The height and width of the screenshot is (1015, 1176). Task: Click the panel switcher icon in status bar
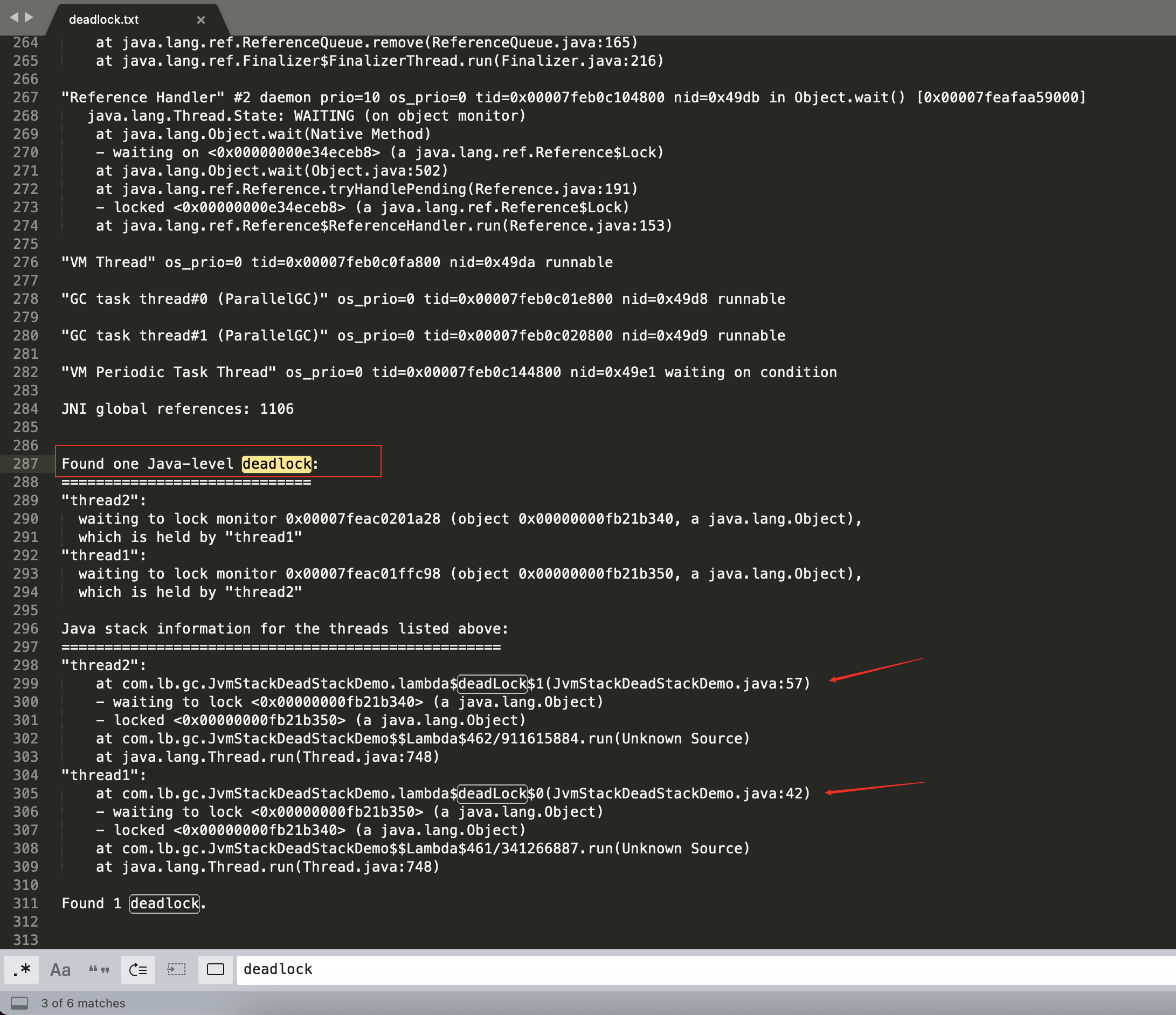[x=19, y=1003]
